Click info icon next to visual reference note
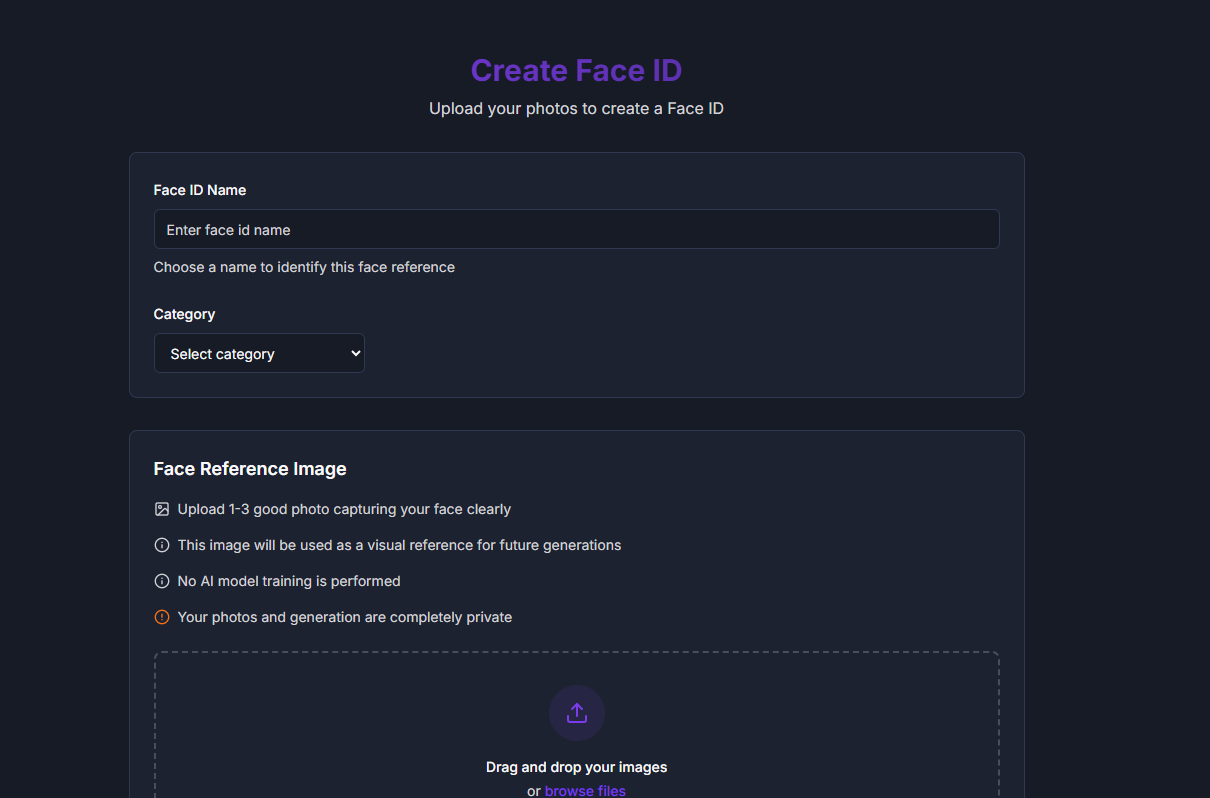The height and width of the screenshot is (798, 1210). click(x=162, y=545)
